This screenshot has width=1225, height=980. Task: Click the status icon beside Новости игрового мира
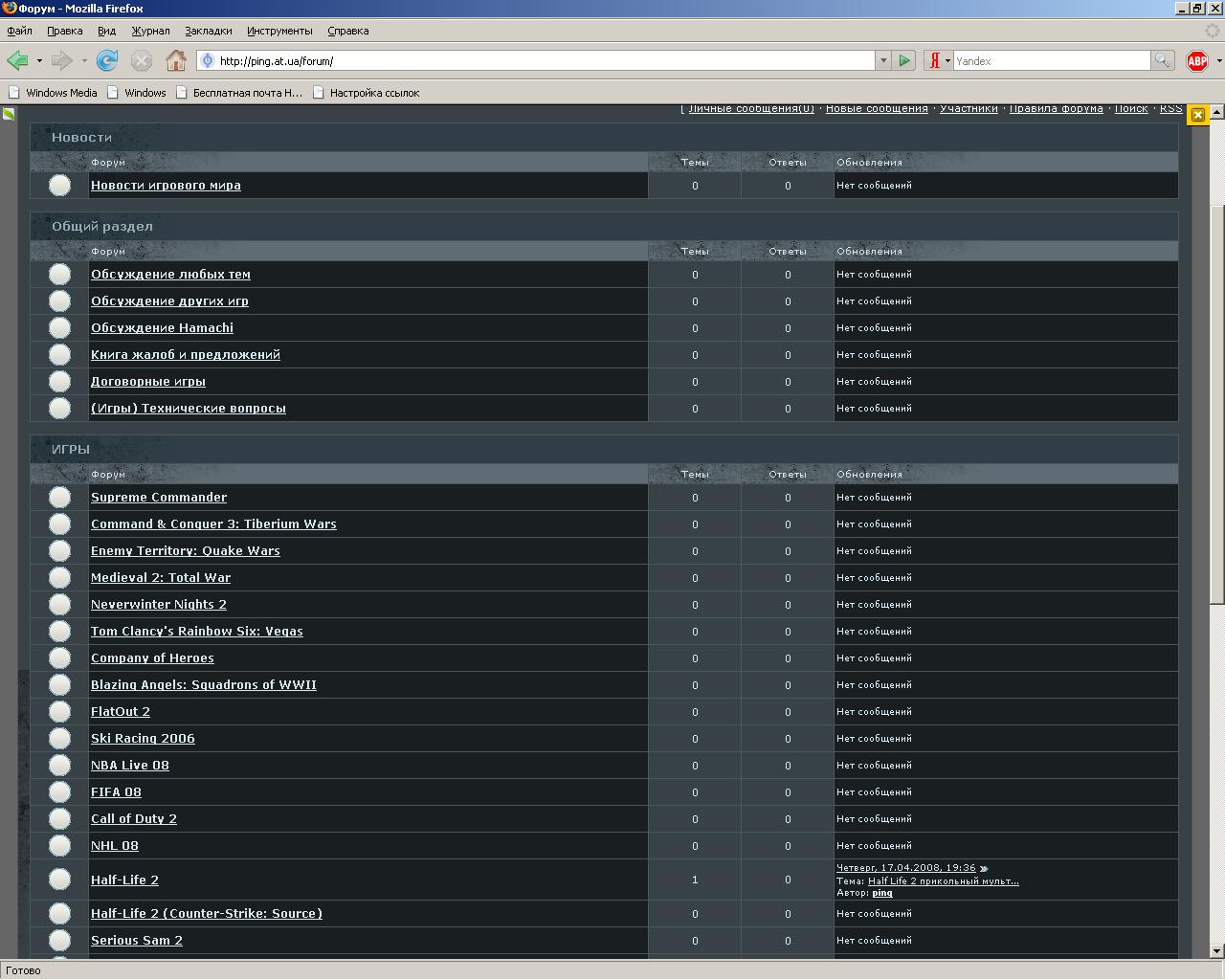pos(59,186)
